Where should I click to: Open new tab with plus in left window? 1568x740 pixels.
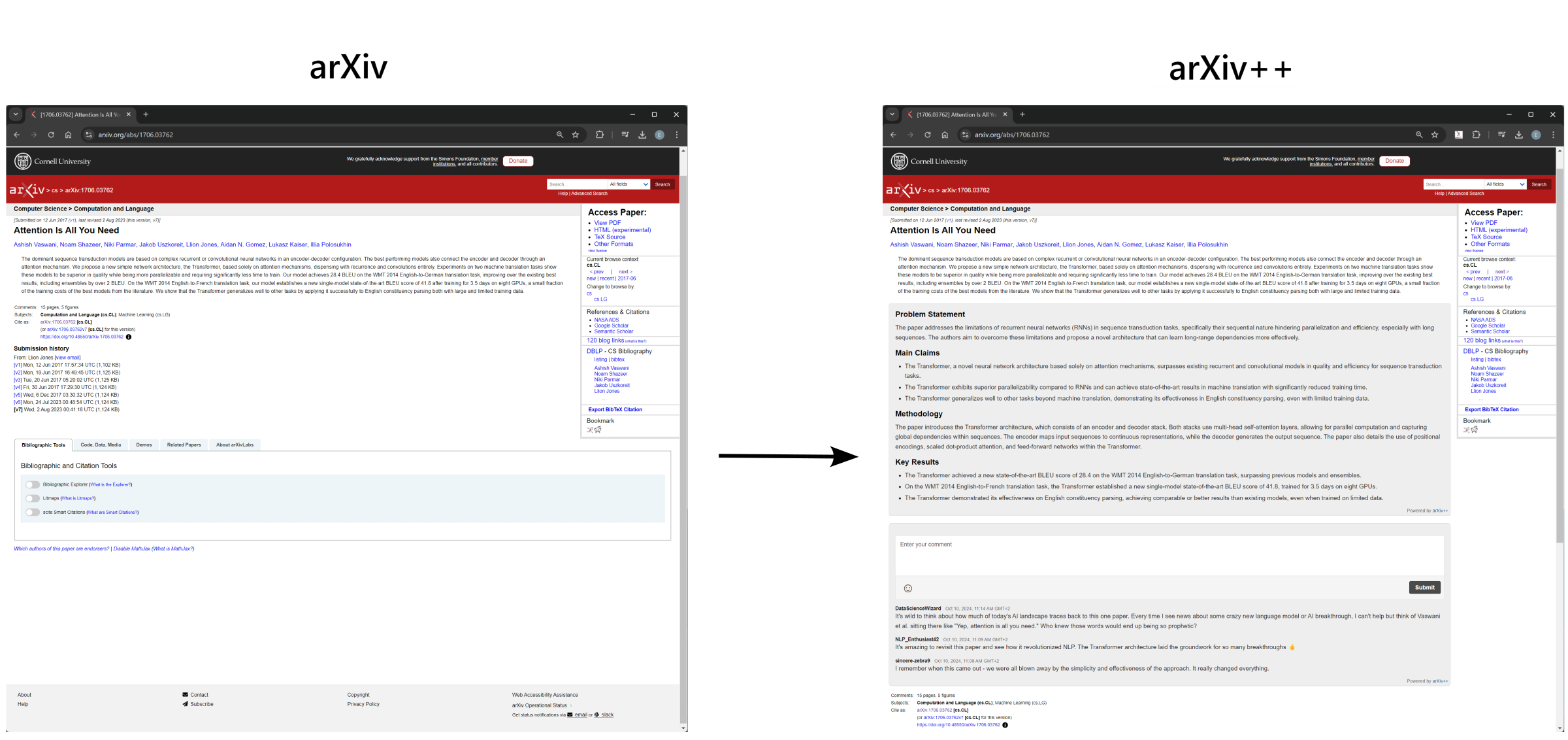click(146, 114)
